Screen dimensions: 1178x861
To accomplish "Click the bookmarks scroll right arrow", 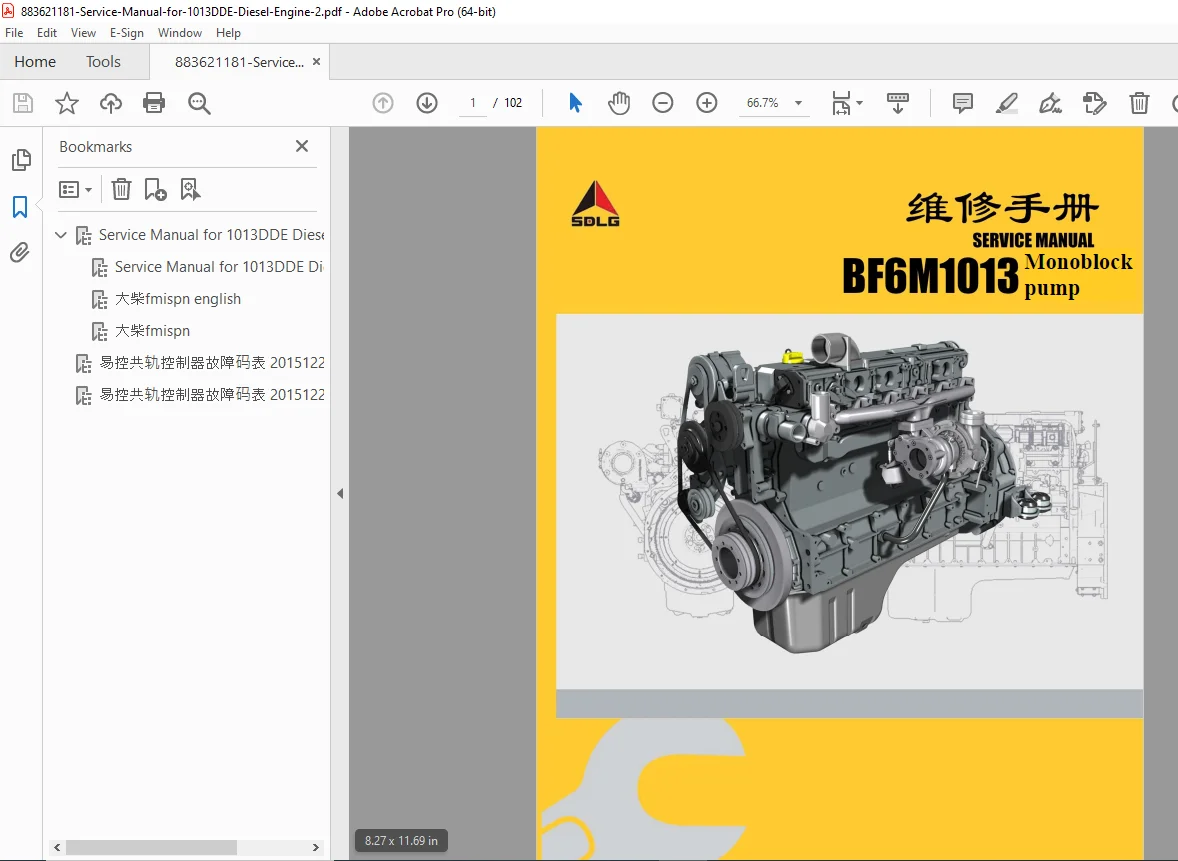I will click(x=316, y=847).
